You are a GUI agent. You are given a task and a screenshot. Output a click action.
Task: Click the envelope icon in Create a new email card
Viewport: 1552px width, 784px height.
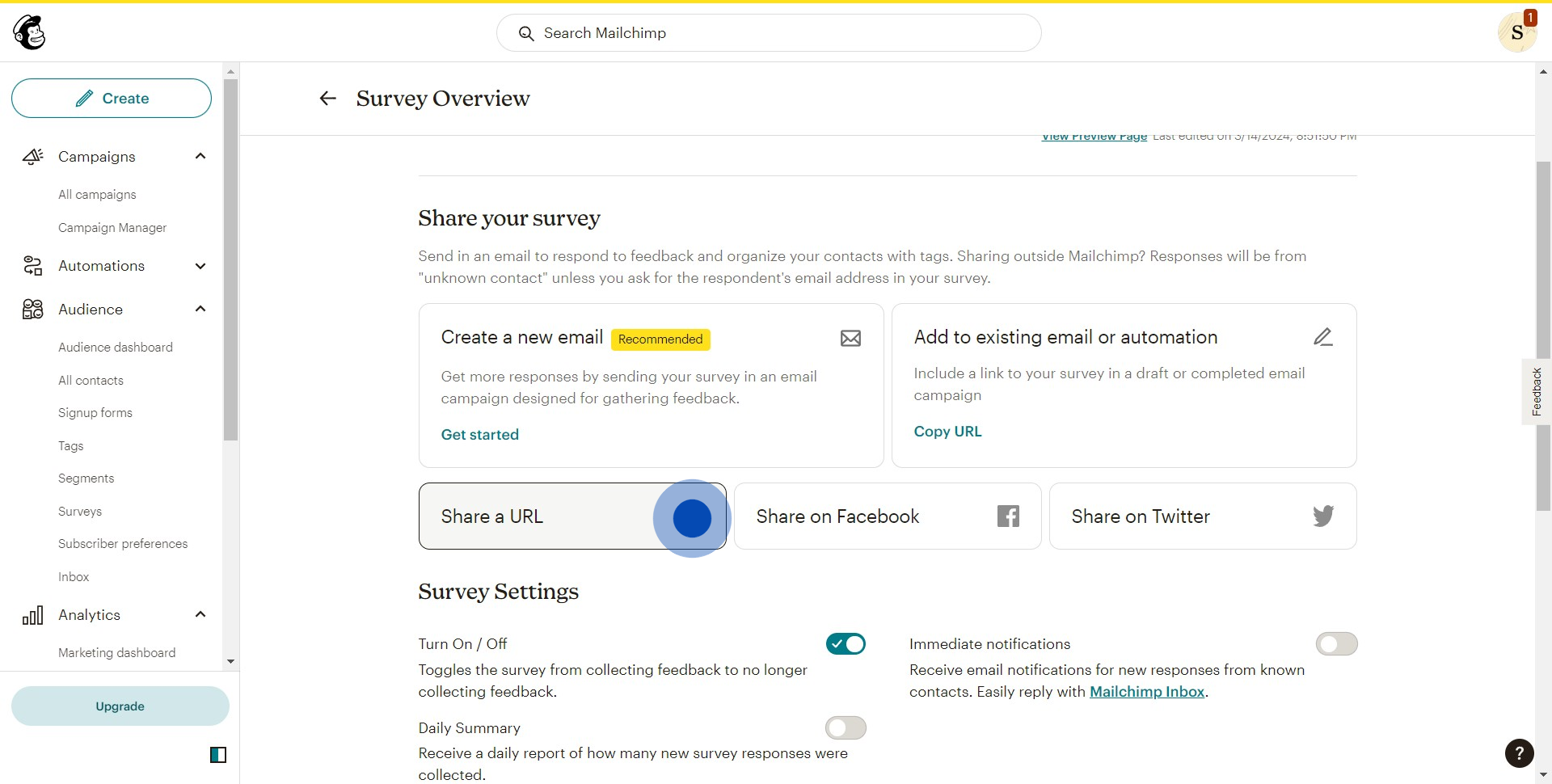850,339
